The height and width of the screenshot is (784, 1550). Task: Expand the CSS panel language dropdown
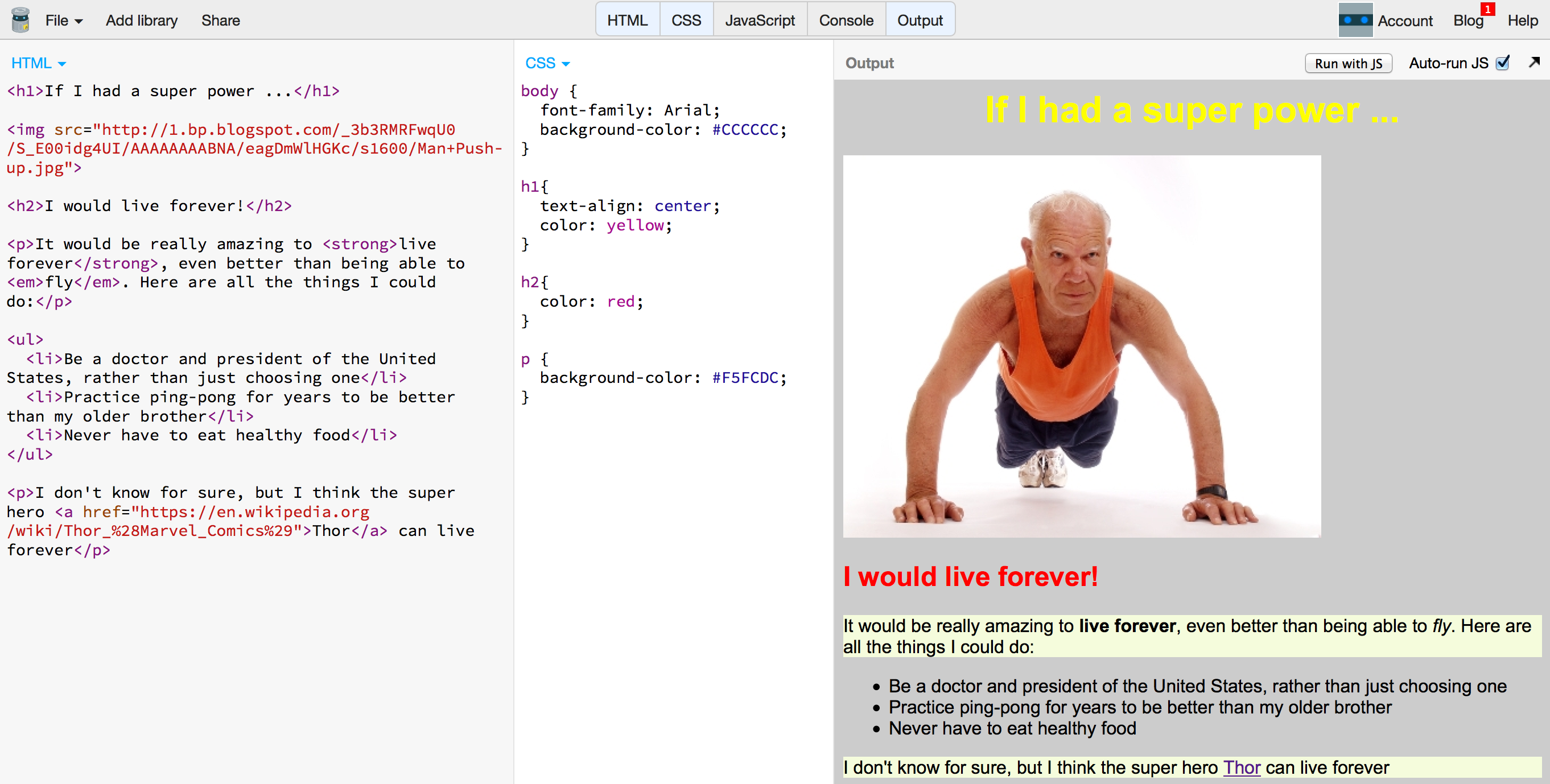(547, 63)
